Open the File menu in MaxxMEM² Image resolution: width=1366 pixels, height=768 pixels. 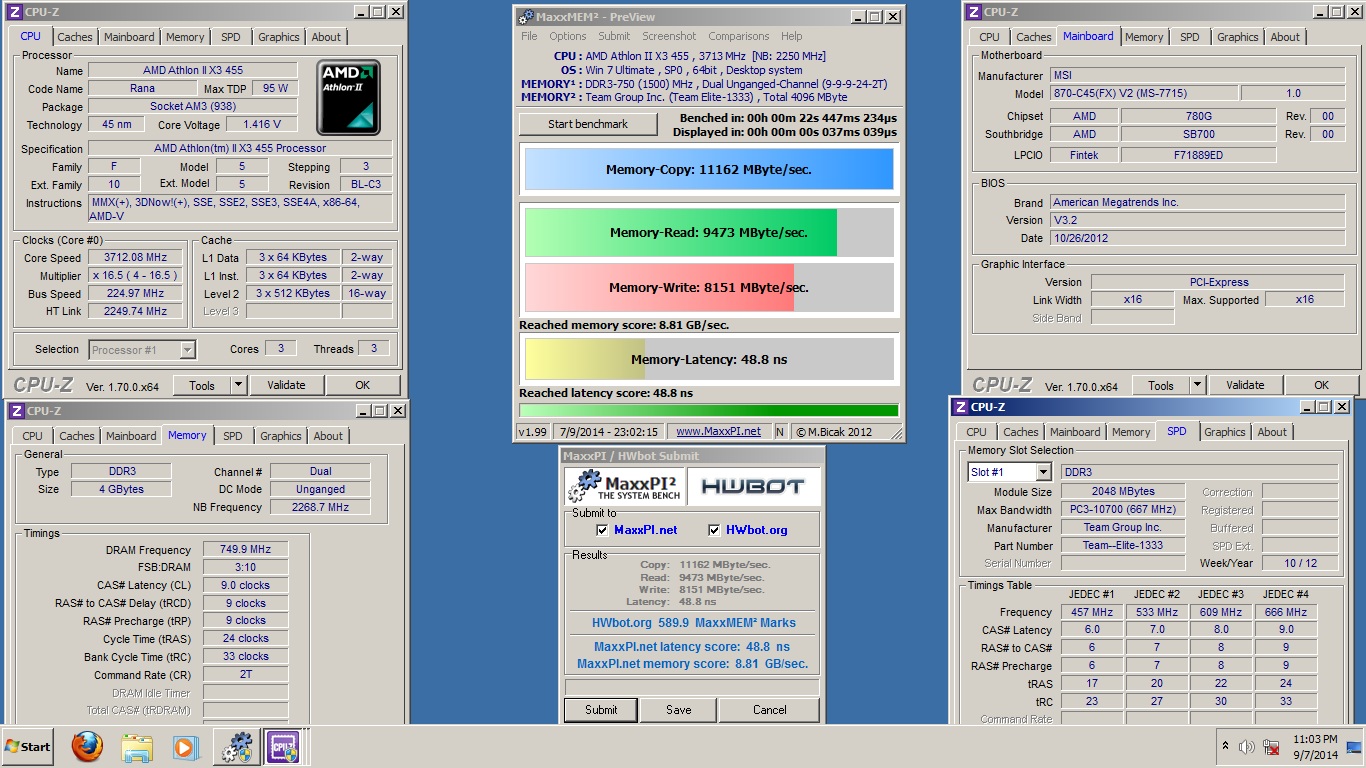pos(529,36)
